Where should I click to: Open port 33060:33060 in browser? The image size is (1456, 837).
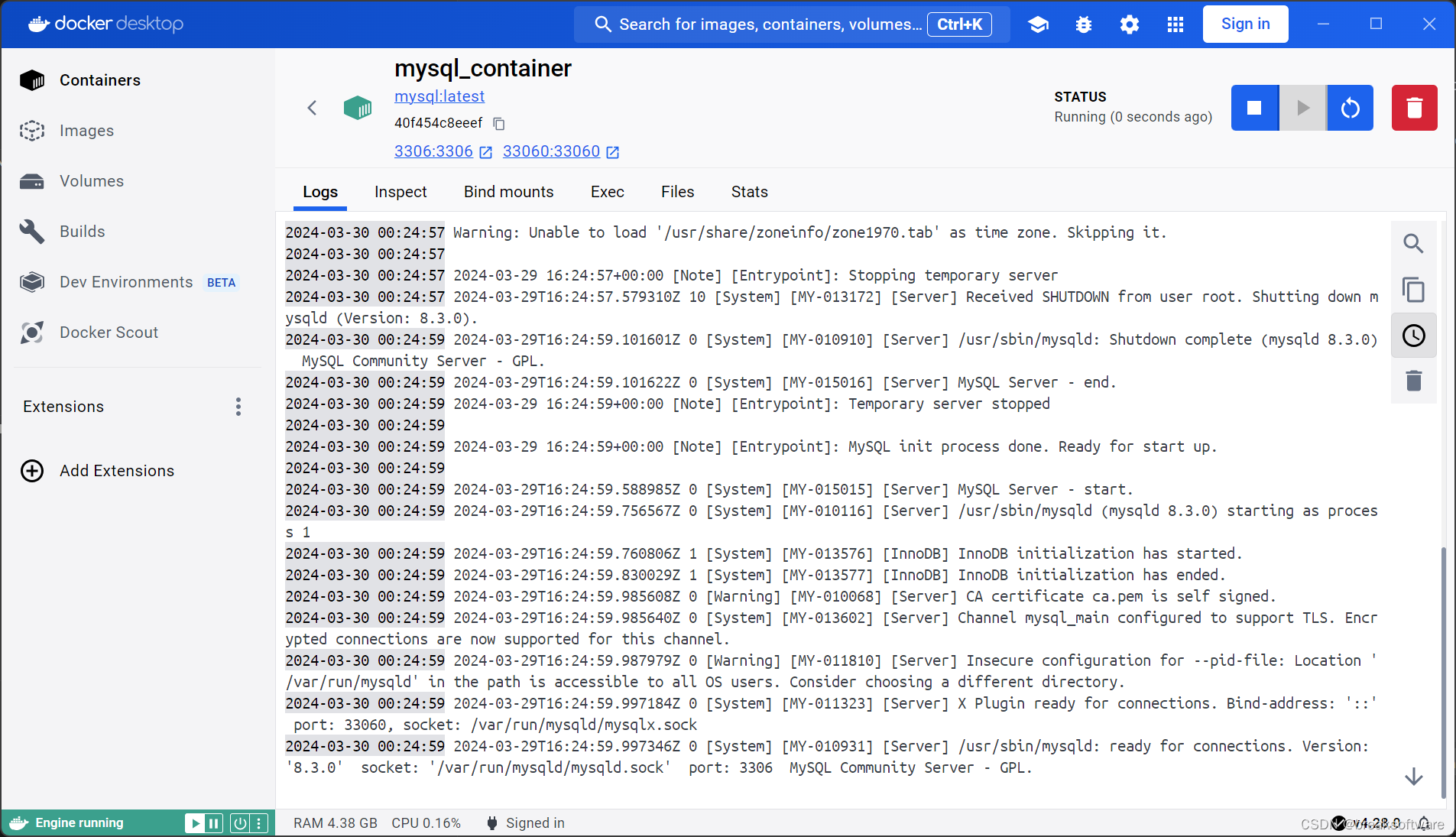pyautogui.click(x=561, y=151)
